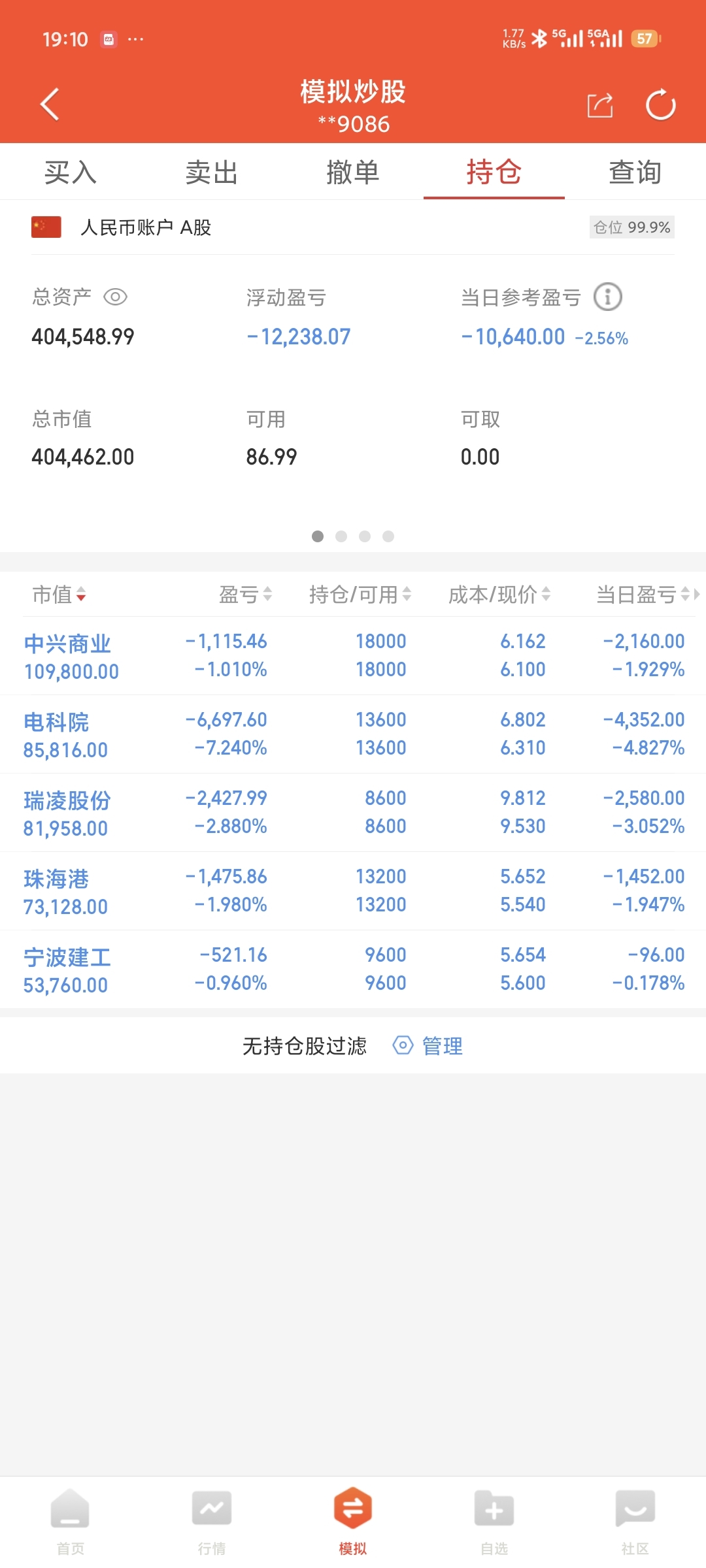Tap total market value 404,462.00
This screenshot has width=706, height=1568.
(83, 457)
